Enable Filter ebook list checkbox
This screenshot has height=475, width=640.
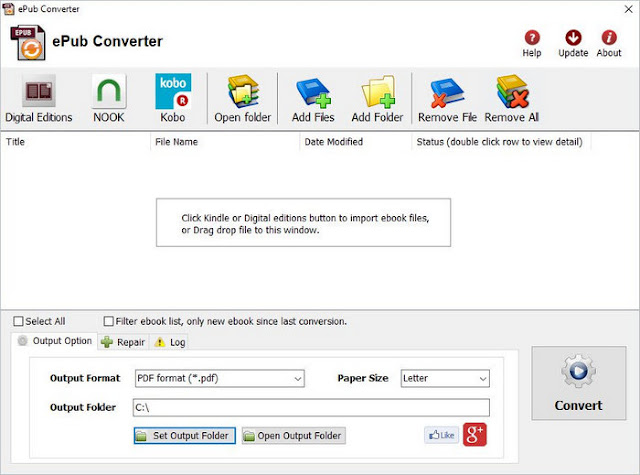tap(109, 321)
